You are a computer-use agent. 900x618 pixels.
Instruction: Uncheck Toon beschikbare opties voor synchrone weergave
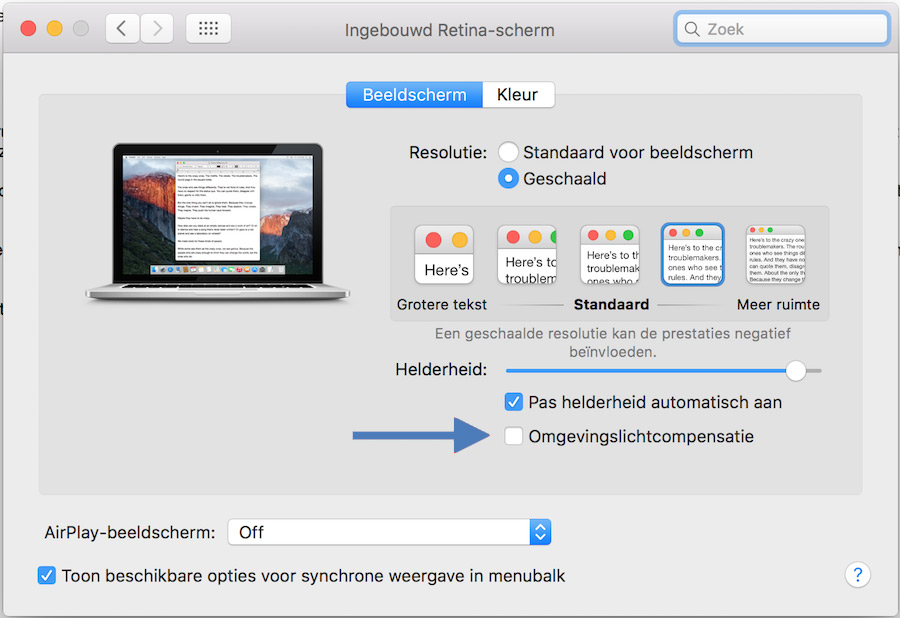(x=46, y=575)
